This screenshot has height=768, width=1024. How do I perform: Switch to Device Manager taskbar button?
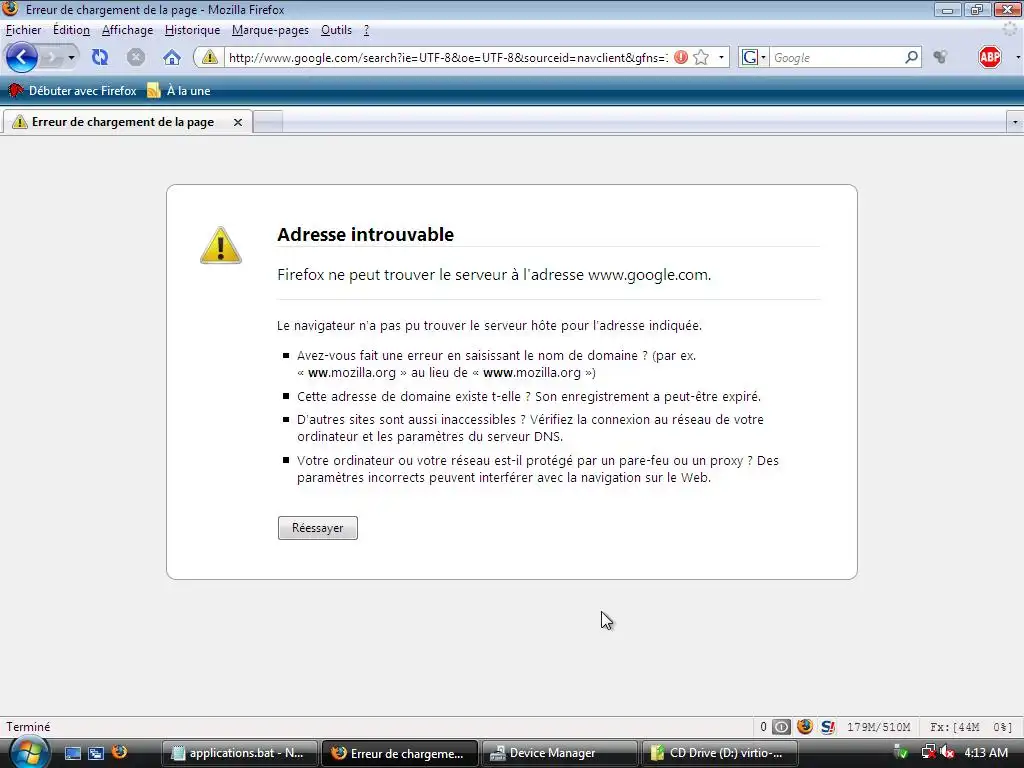(x=560, y=753)
